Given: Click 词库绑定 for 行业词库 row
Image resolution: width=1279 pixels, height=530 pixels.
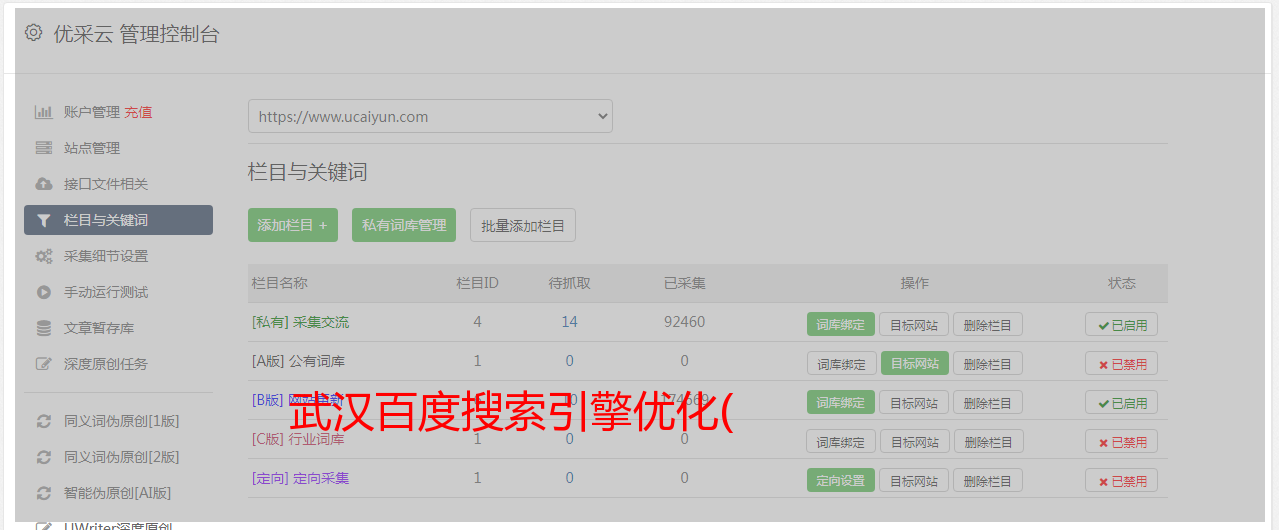Looking at the screenshot, I should pyautogui.click(x=841, y=441).
